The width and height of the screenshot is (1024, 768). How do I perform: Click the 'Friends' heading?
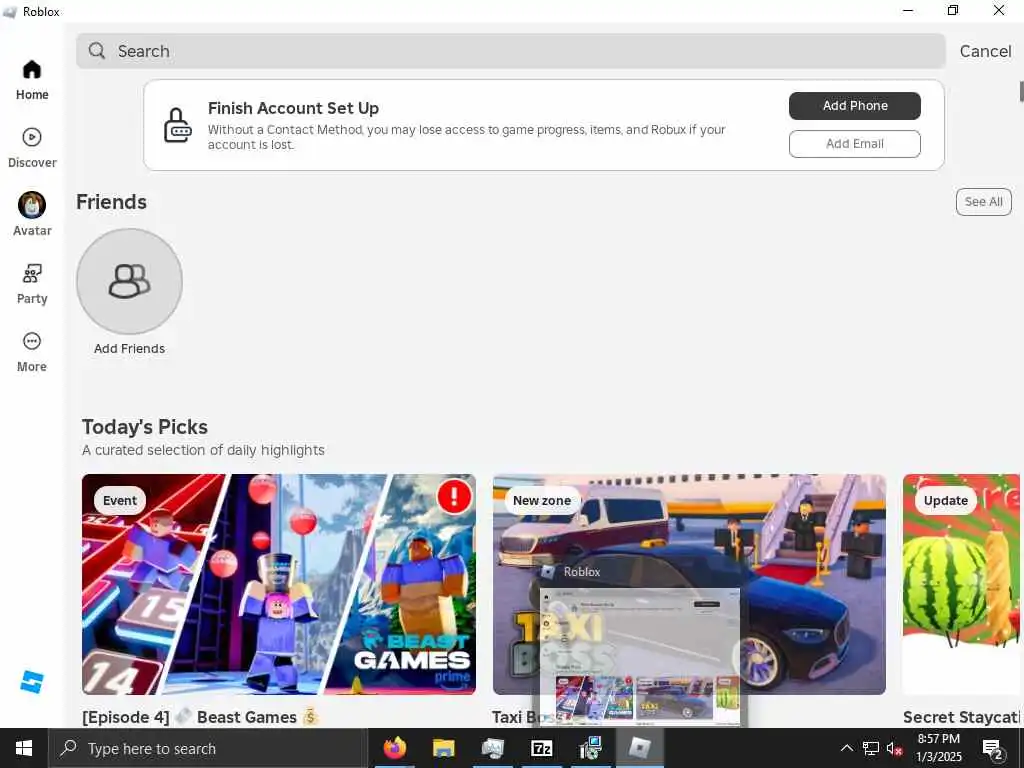pos(111,202)
